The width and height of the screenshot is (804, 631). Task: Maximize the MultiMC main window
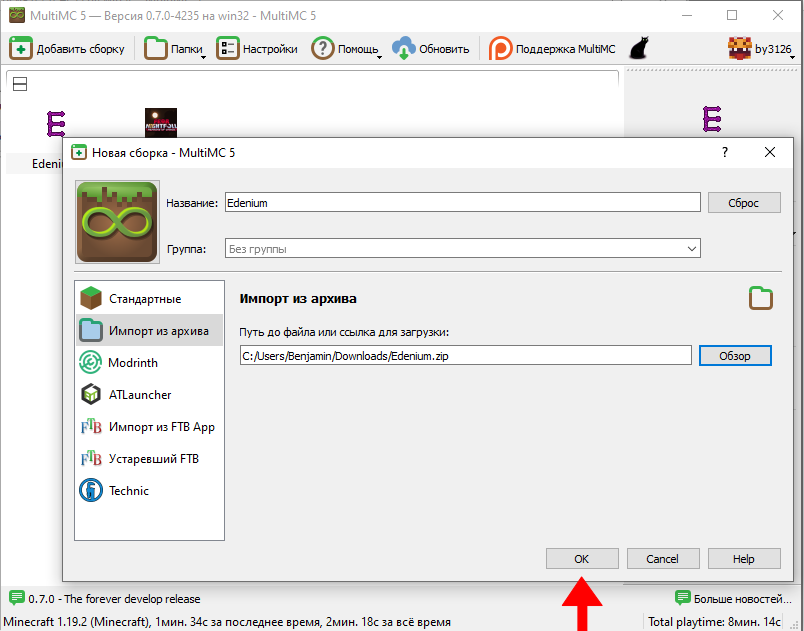click(732, 15)
